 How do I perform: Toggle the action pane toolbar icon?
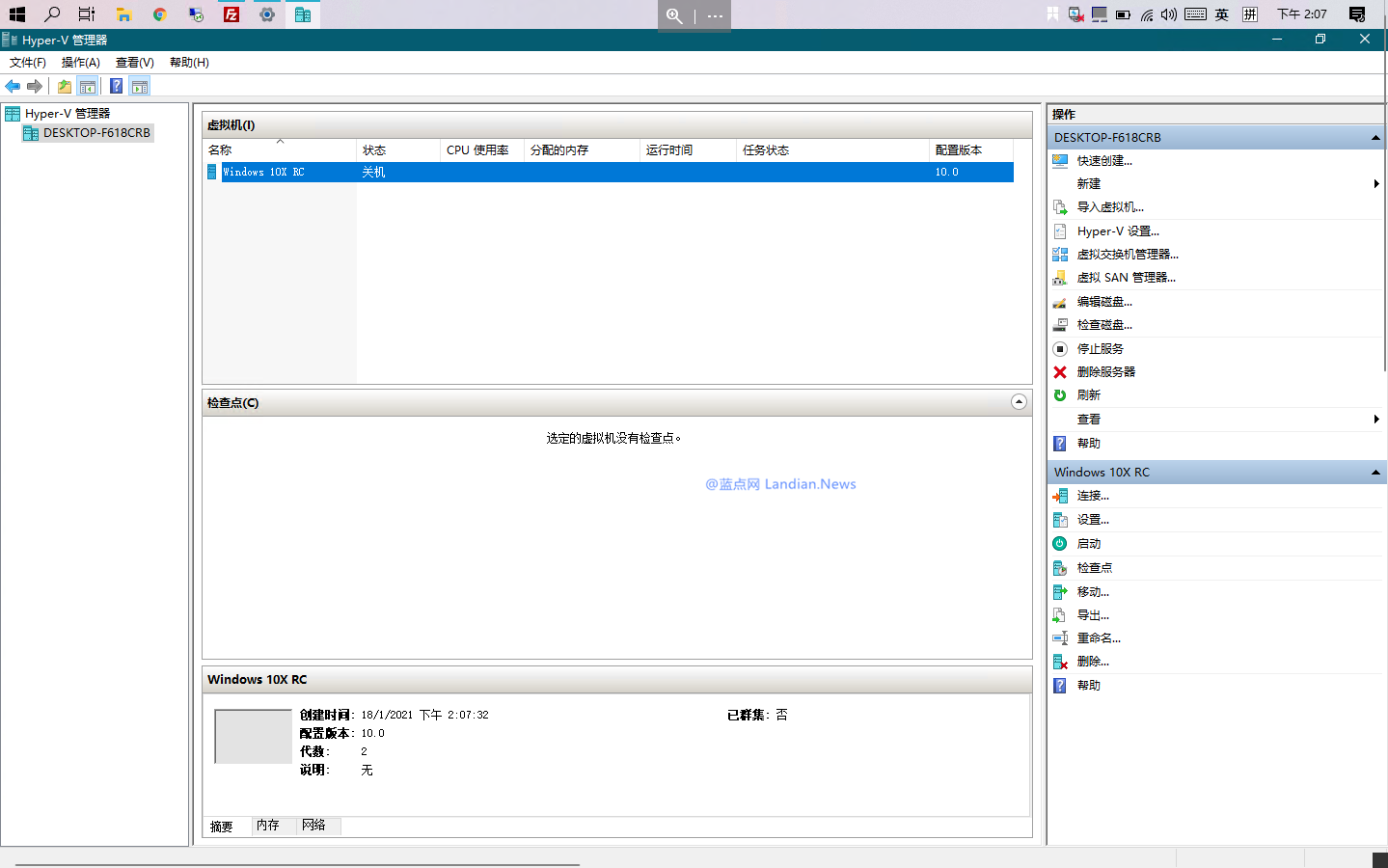[140, 86]
